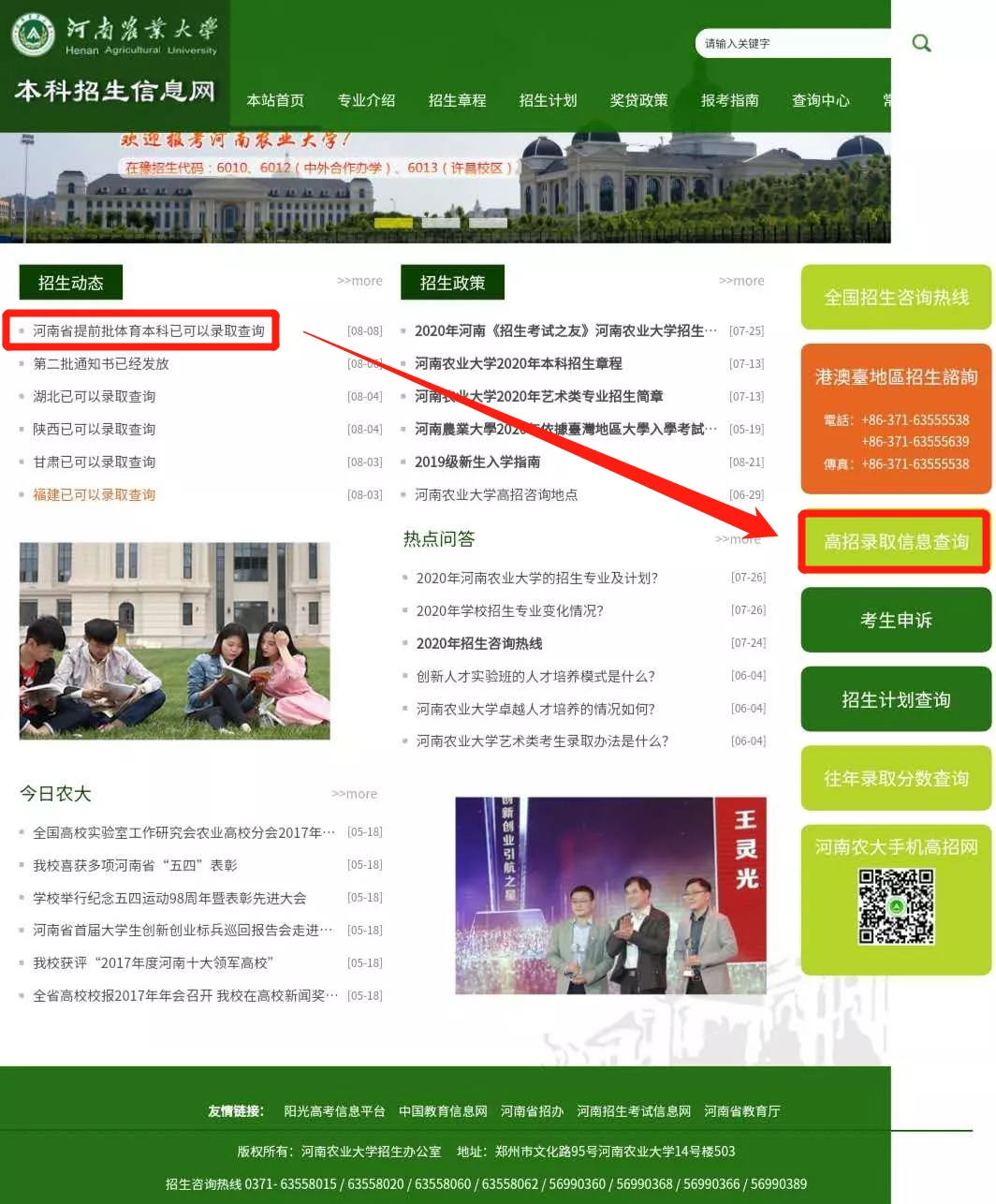Open 往年录取分数查询
The image size is (996, 1204).
[895, 778]
